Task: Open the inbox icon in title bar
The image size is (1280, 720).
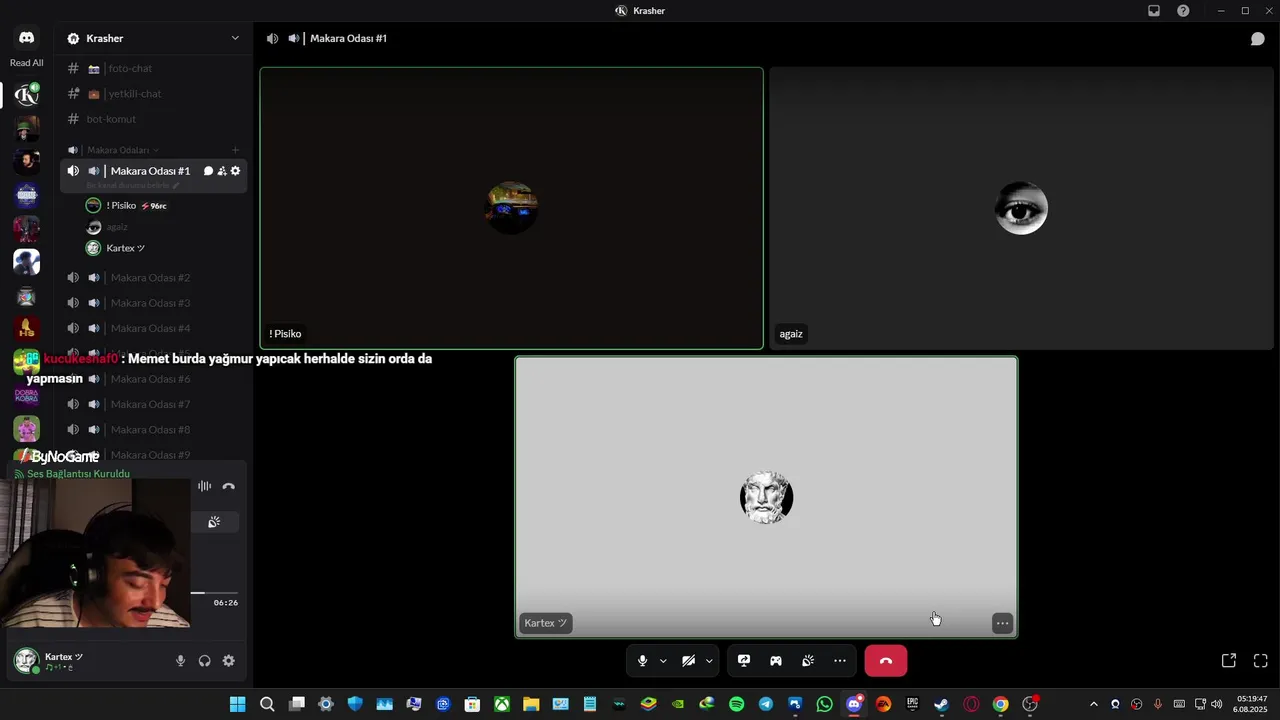Action: (1154, 11)
